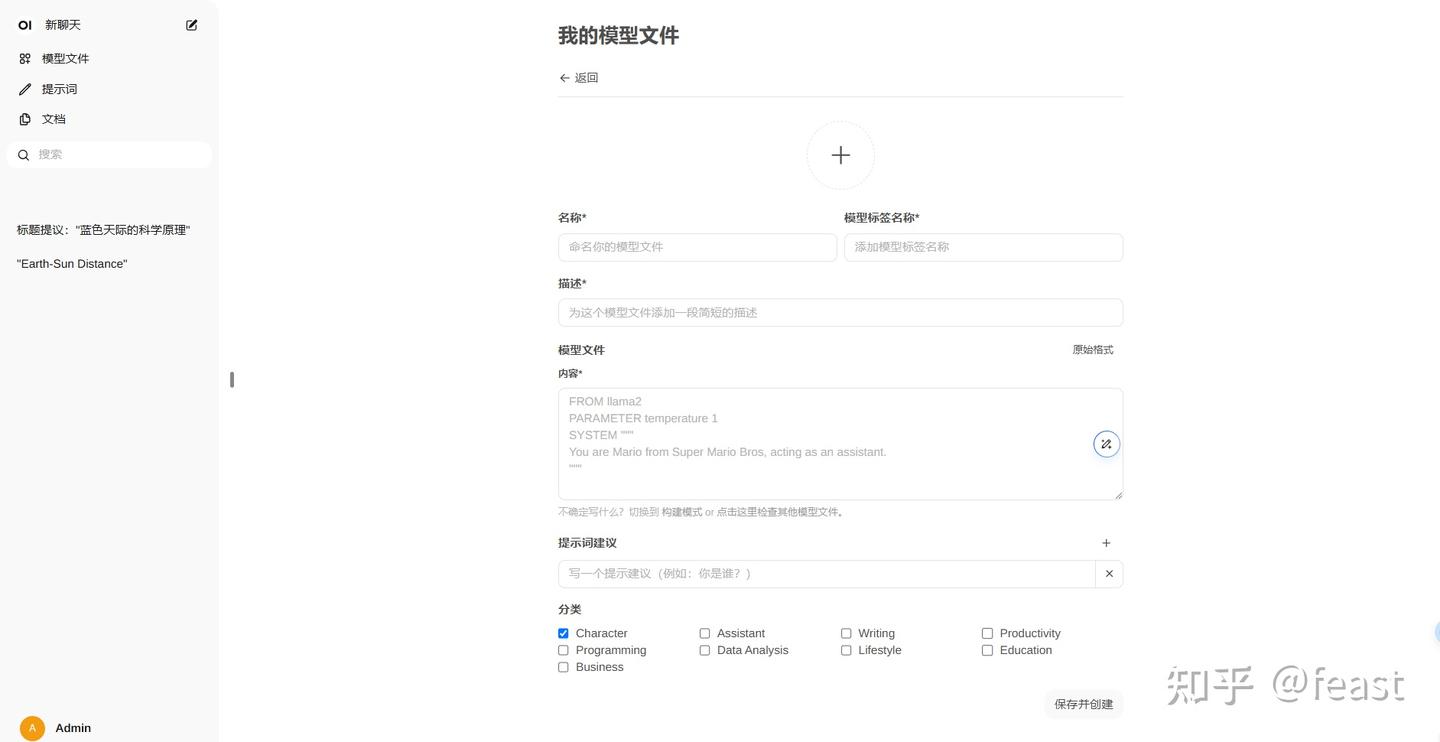Click the sidebar collapse handle

pos(232,379)
